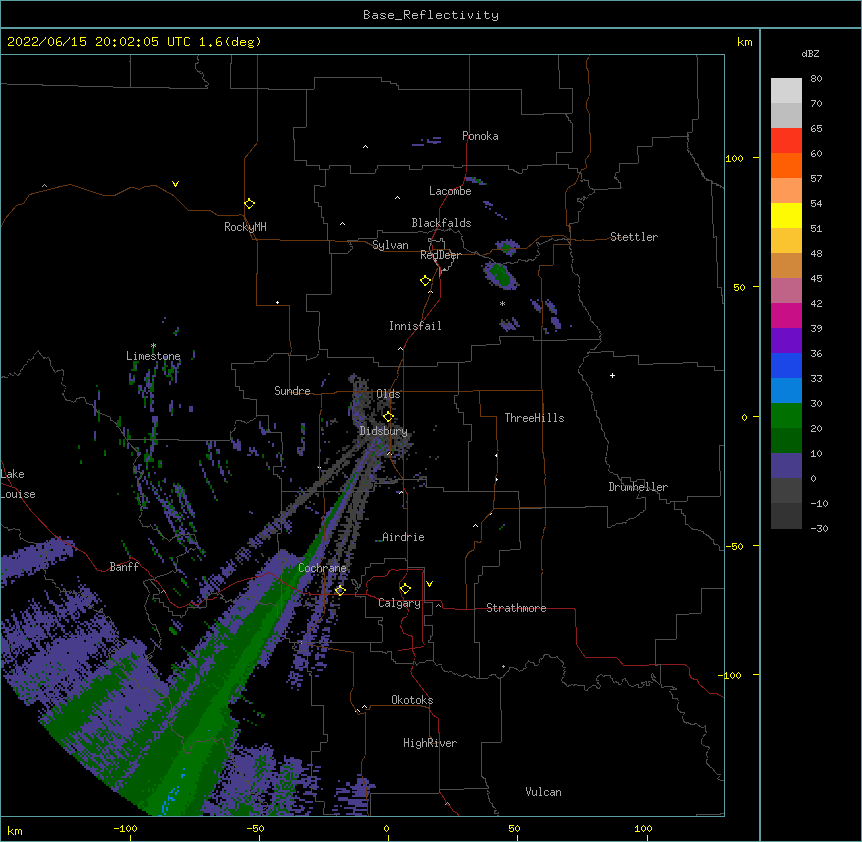Select the yellow diamond marker beside Olds
862x842 pixels.
click(388, 417)
